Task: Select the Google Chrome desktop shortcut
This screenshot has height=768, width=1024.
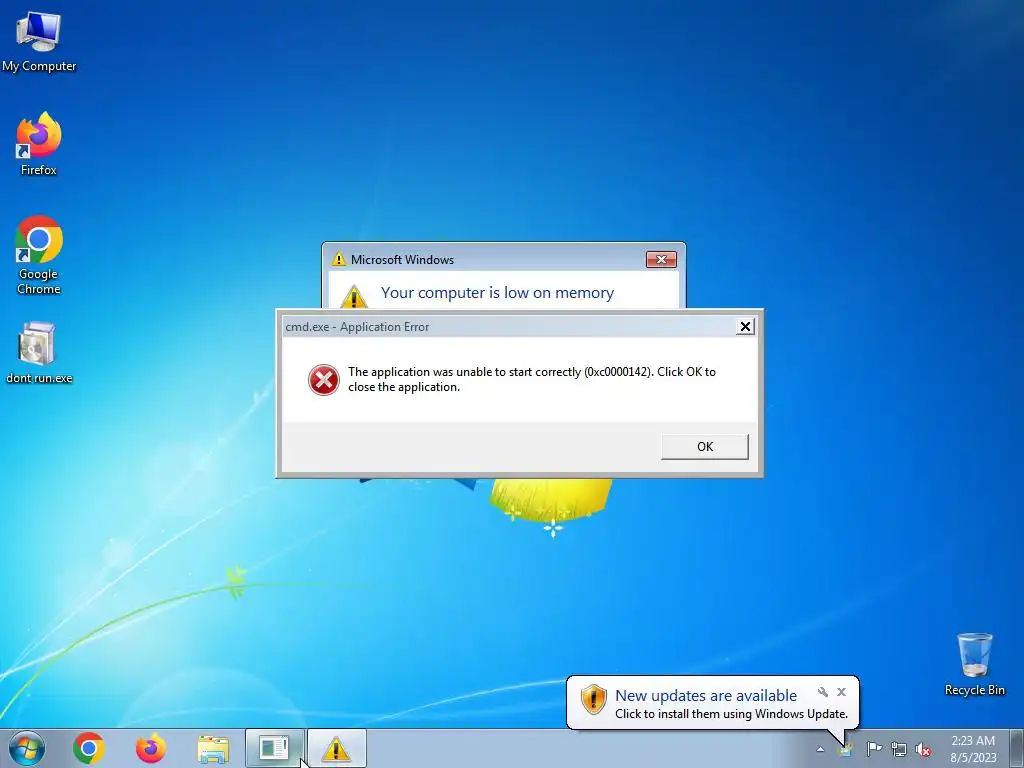Action: pos(39,255)
